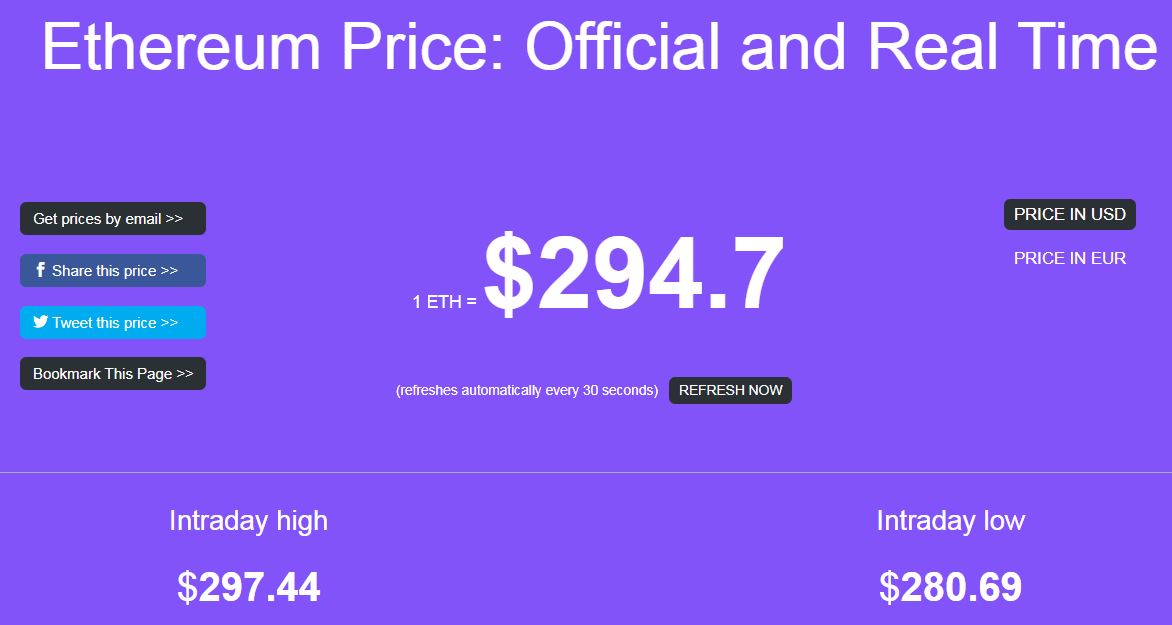
Task: Select the $297.44 intraday high value
Action: (248, 587)
